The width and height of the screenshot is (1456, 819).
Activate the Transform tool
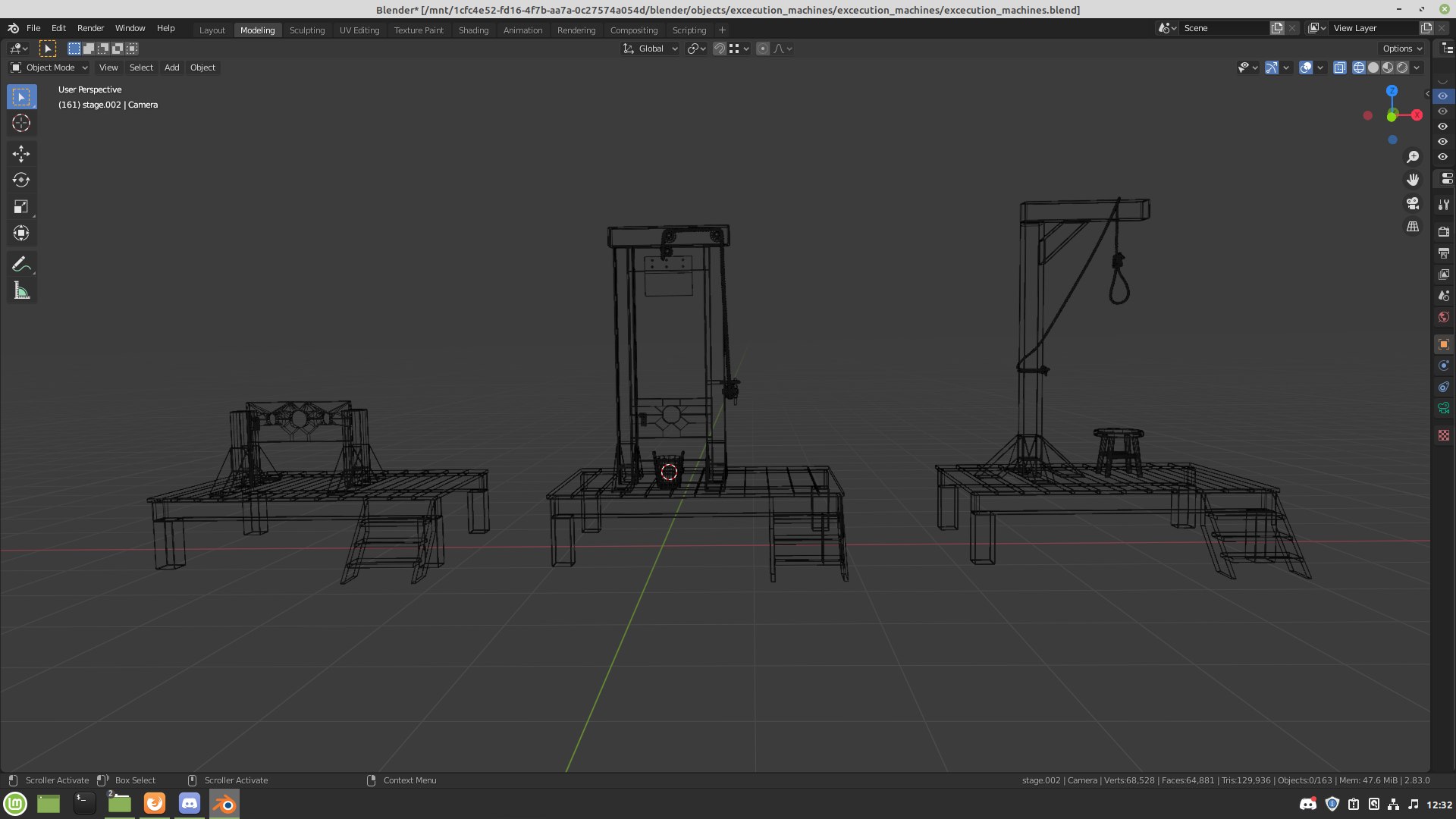coord(21,233)
